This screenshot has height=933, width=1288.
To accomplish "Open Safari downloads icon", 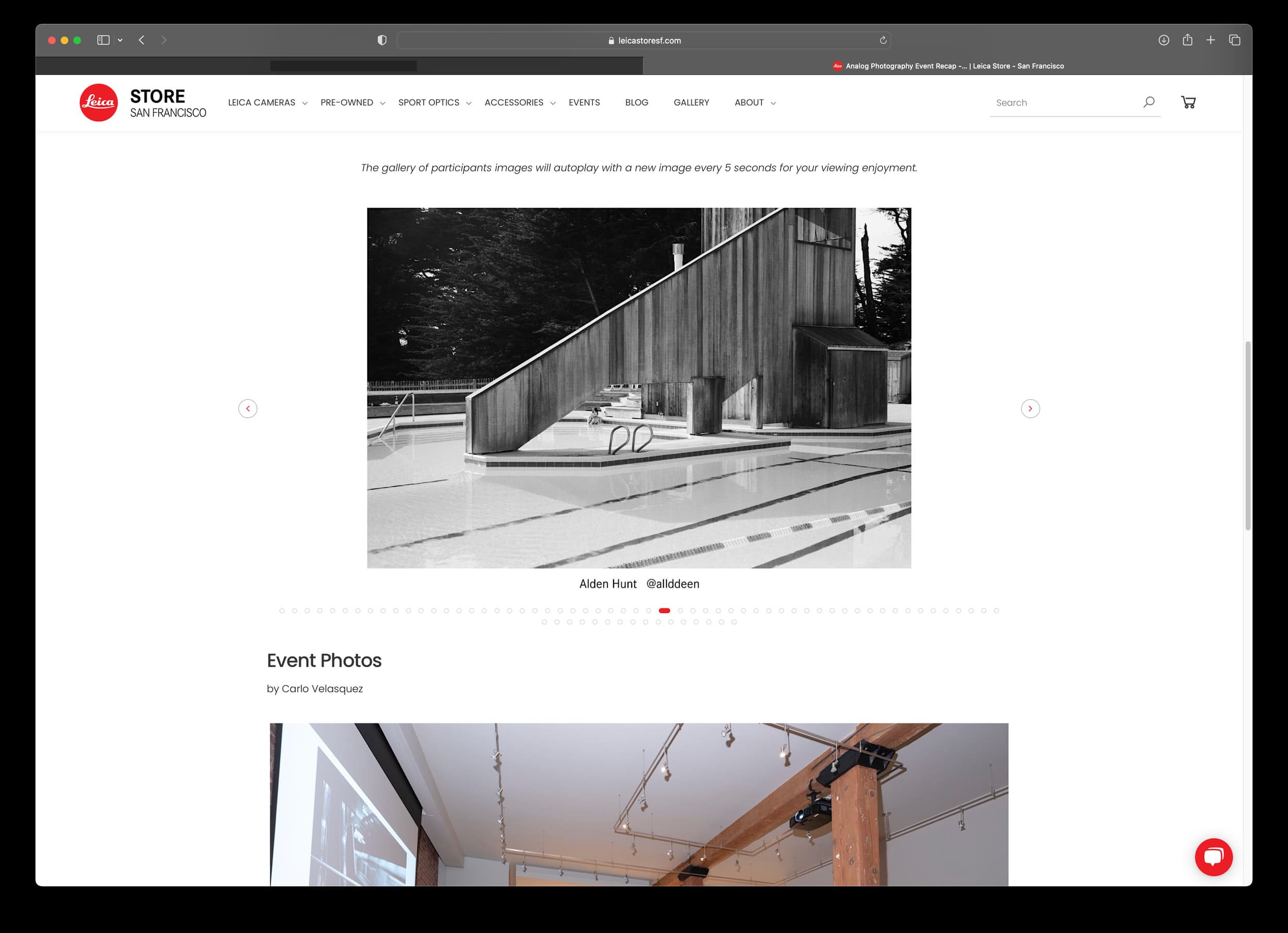I will 1164,40.
